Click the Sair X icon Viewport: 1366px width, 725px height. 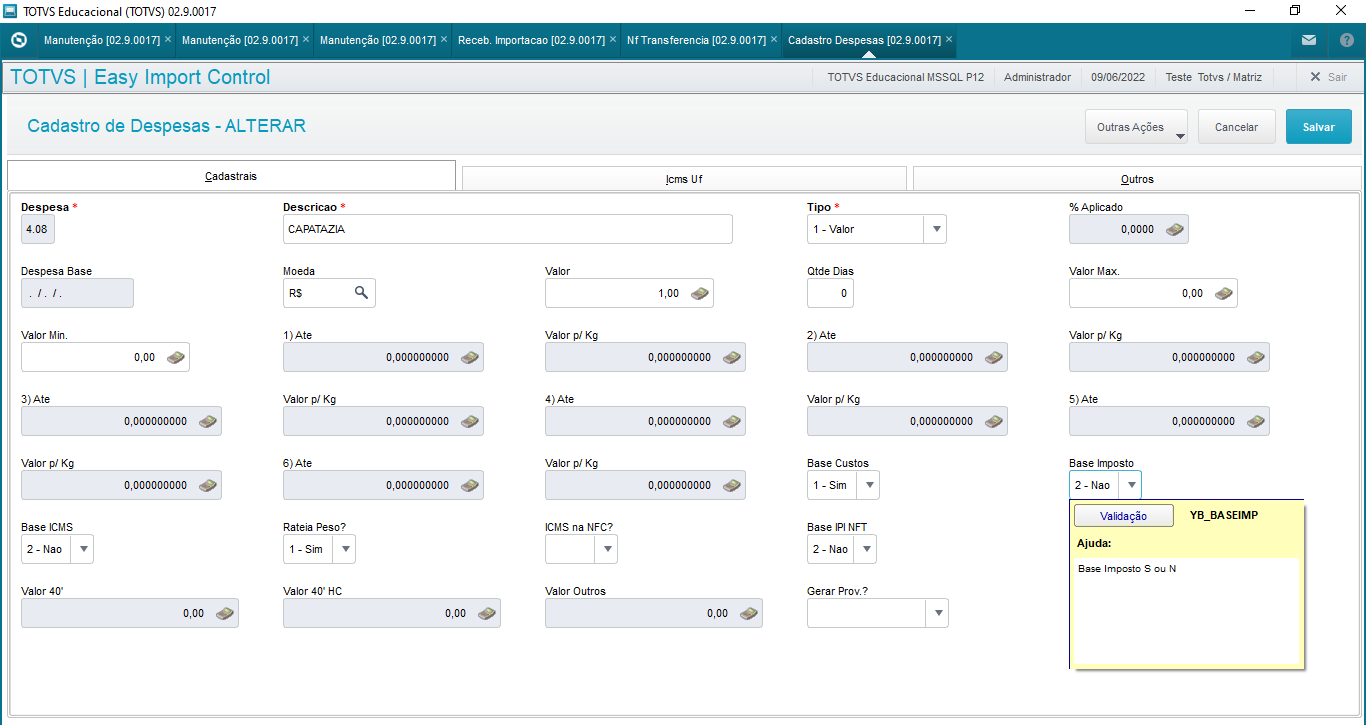[x=1315, y=77]
